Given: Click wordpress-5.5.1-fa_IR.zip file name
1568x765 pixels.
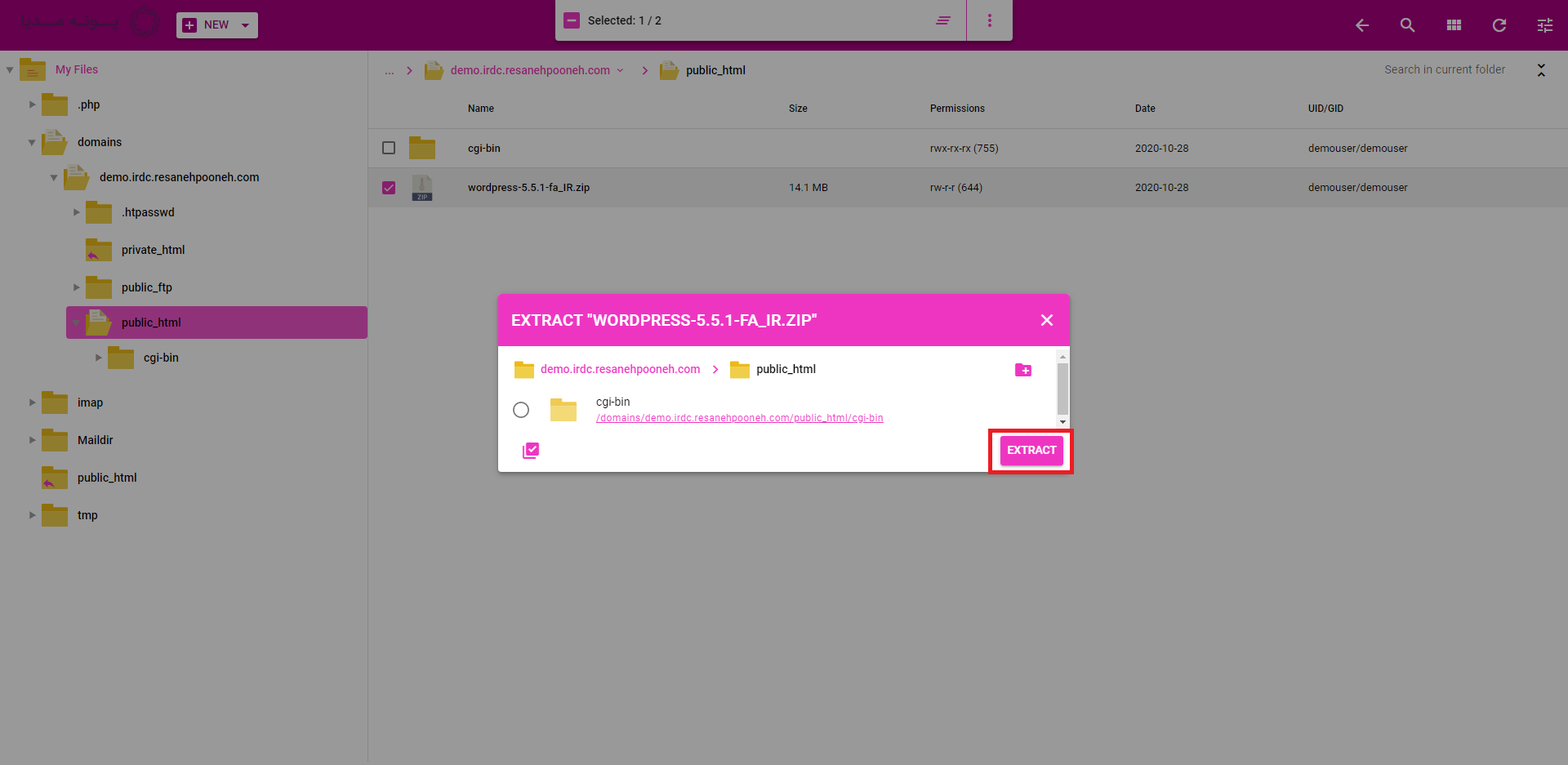Looking at the screenshot, I should pos(528,188).
